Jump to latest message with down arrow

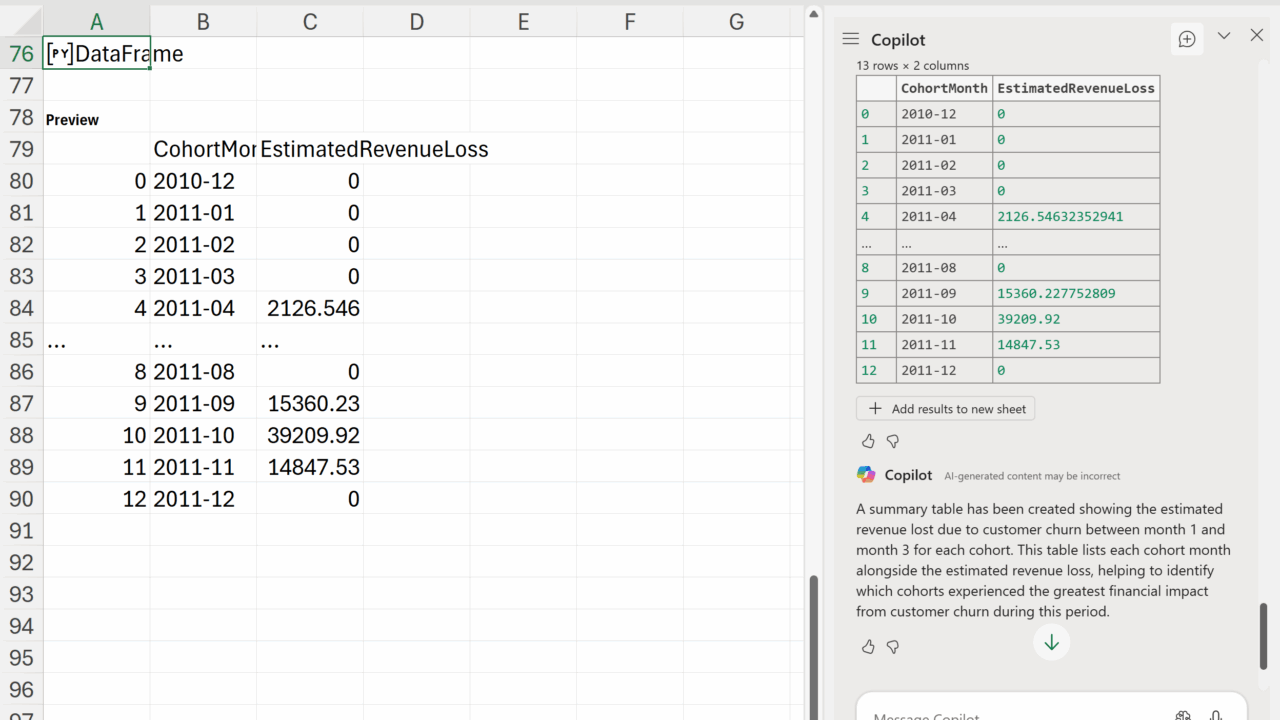[x=1051, y=643]
